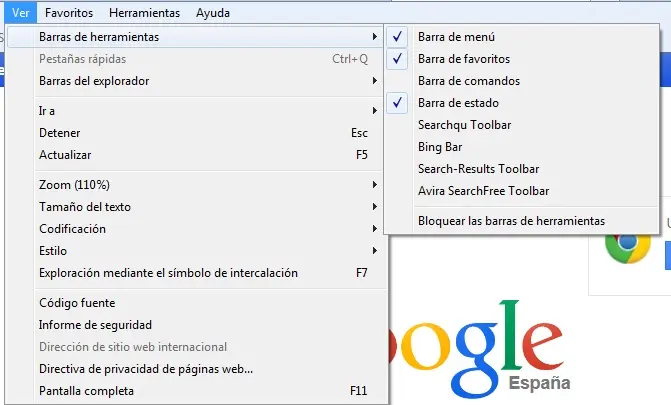Toggle Exploración mediante el símbolo de intercalación

195,273
